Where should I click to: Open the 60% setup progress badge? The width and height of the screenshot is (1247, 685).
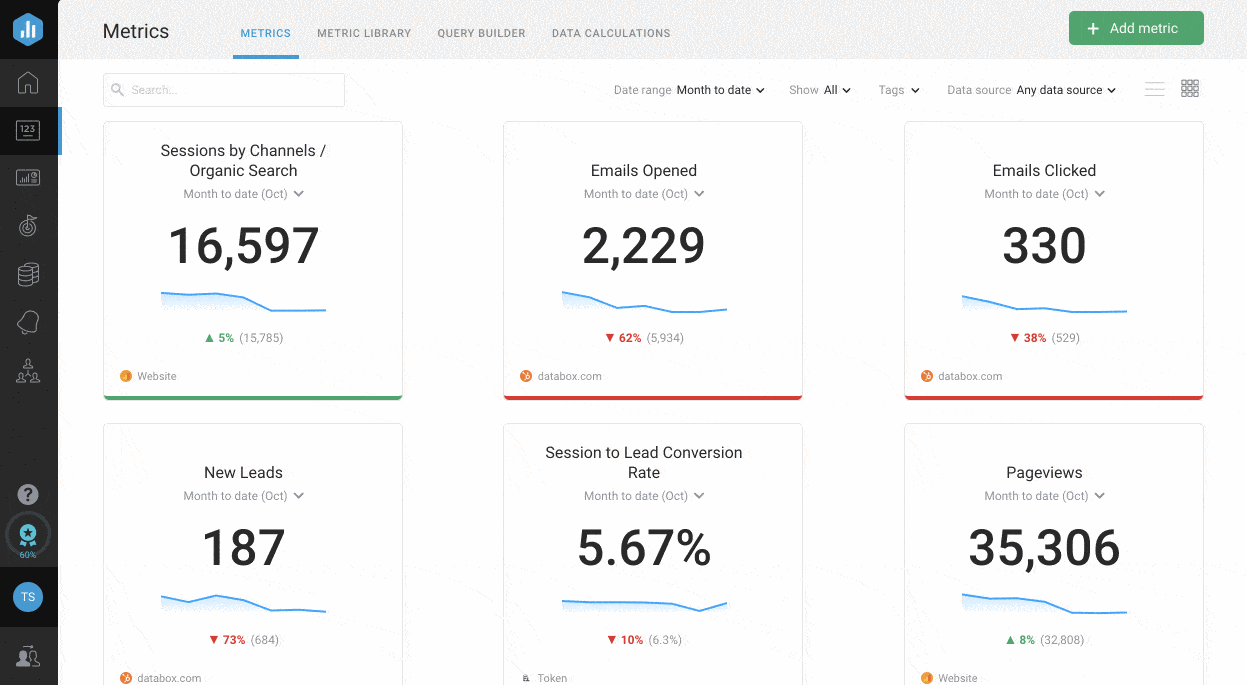[x=28, y=536]
